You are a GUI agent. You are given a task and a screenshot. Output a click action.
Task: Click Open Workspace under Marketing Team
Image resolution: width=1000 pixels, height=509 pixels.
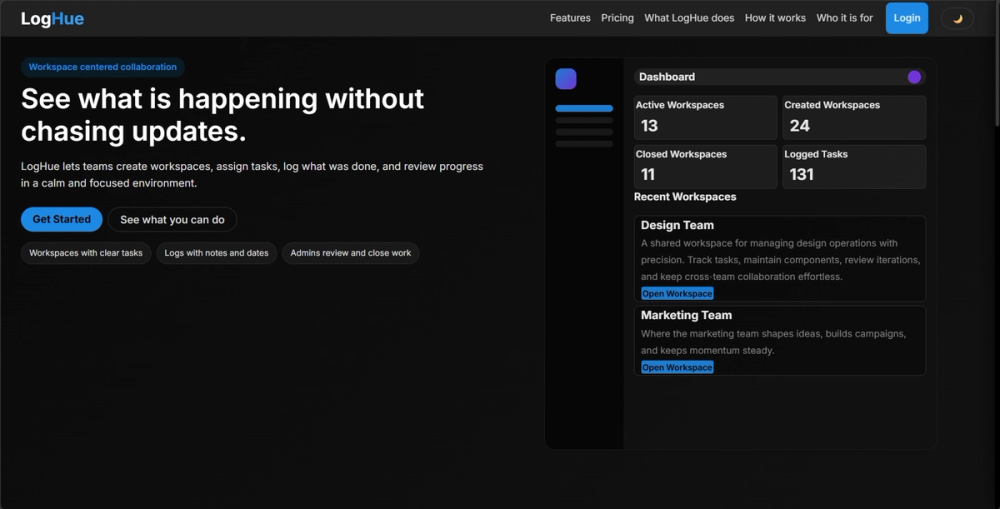pyautogui.click(x=677, y=367)
